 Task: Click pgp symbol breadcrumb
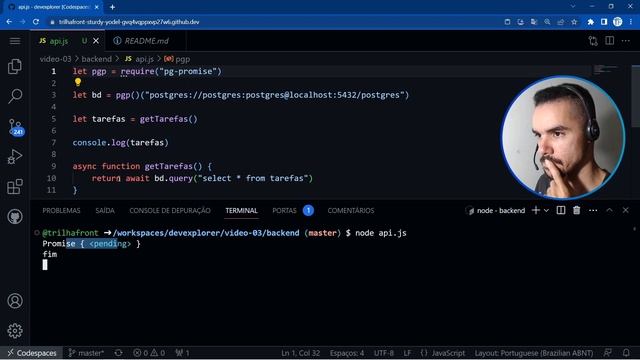point(178,59)
